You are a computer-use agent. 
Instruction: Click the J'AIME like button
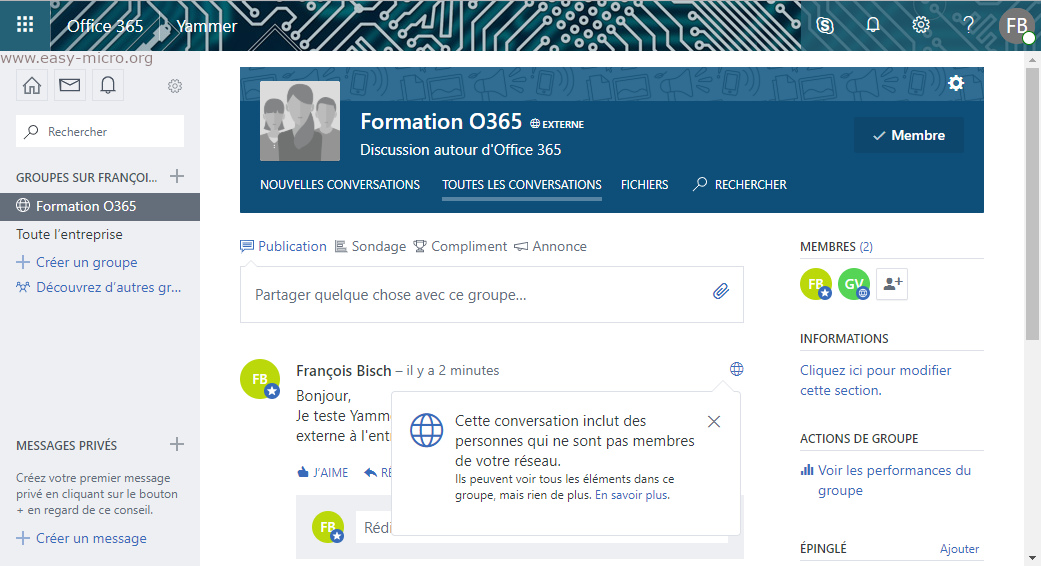[x=323, y=472]
